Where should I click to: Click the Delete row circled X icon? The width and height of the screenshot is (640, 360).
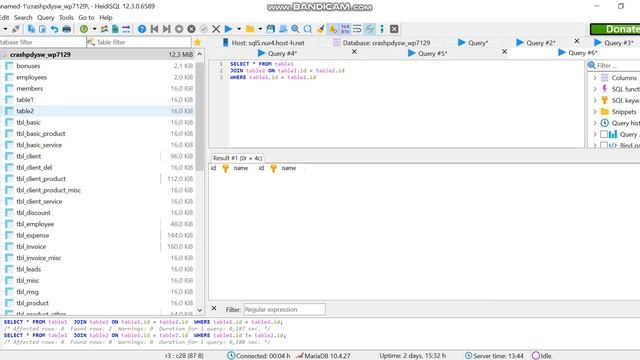click(191, 29)
